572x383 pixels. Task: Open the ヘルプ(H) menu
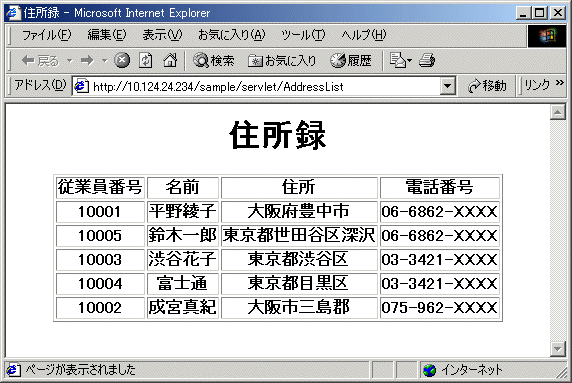coord(364,35)
